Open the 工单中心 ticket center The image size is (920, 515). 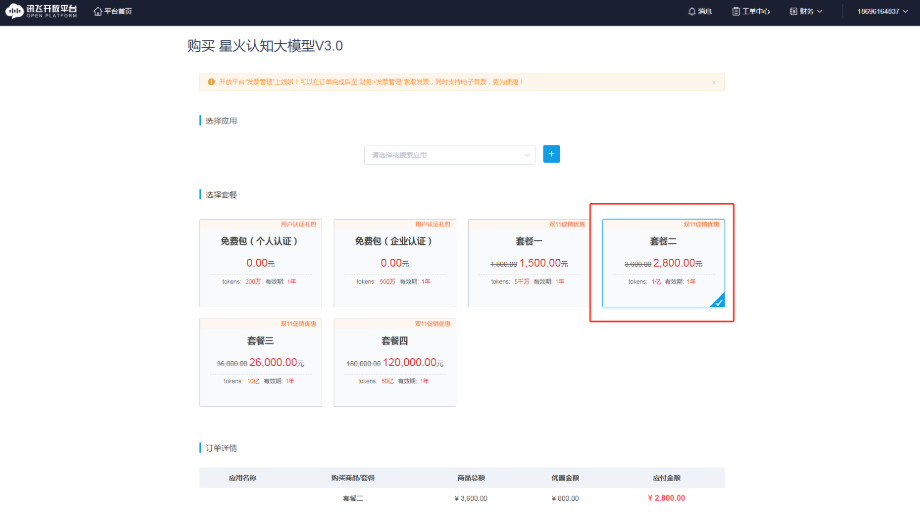click(x=750, y=12)
